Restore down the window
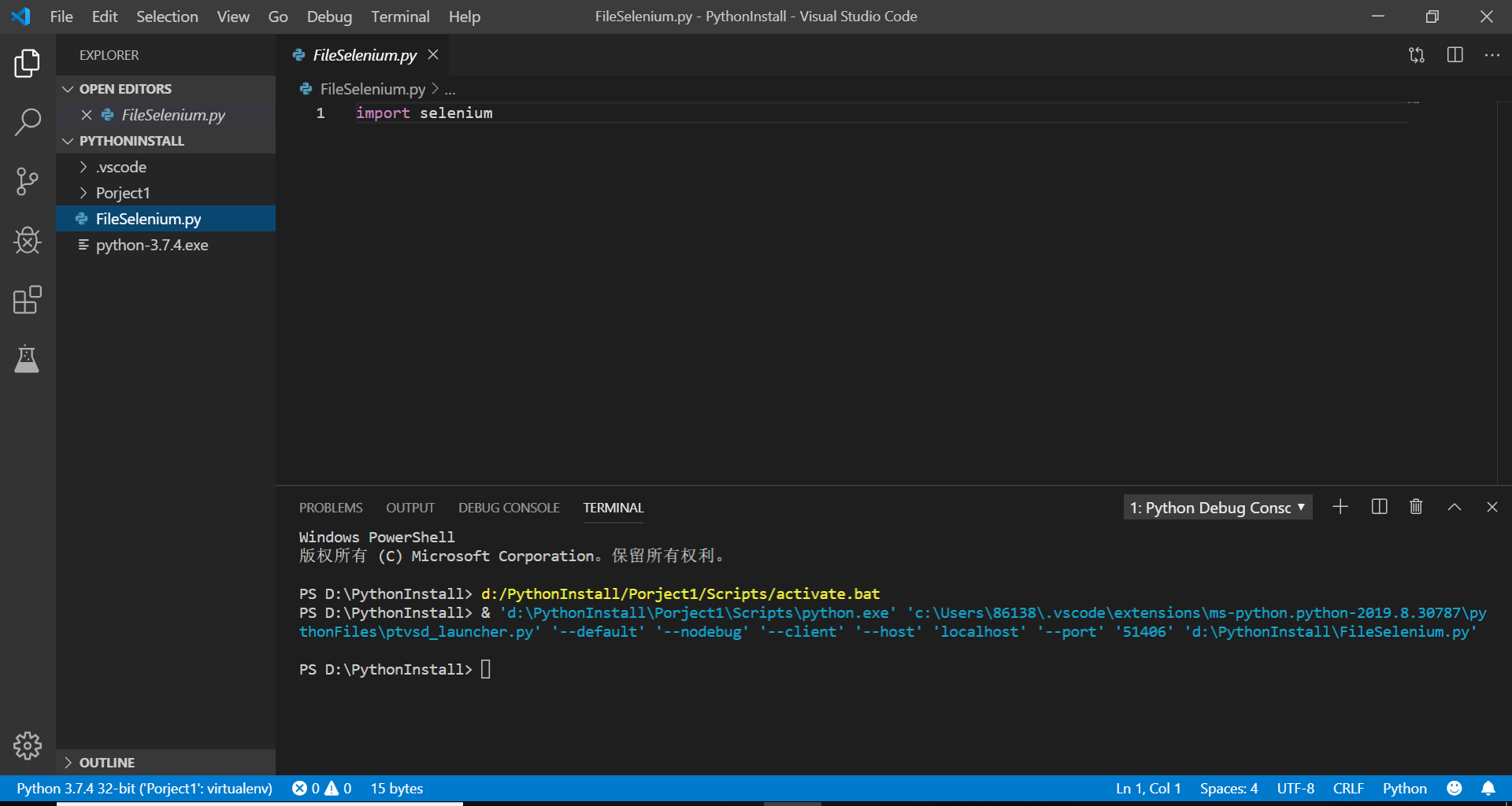This screenshot has height=806, width=1512. pyautogui.click(x=1432, y=17)
